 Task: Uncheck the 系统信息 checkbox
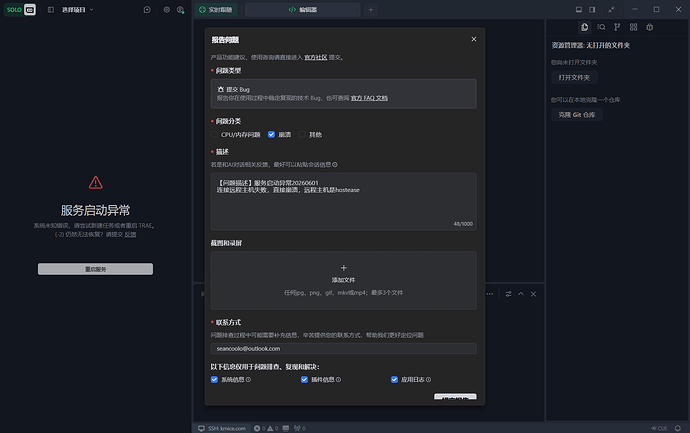point(214,379)
